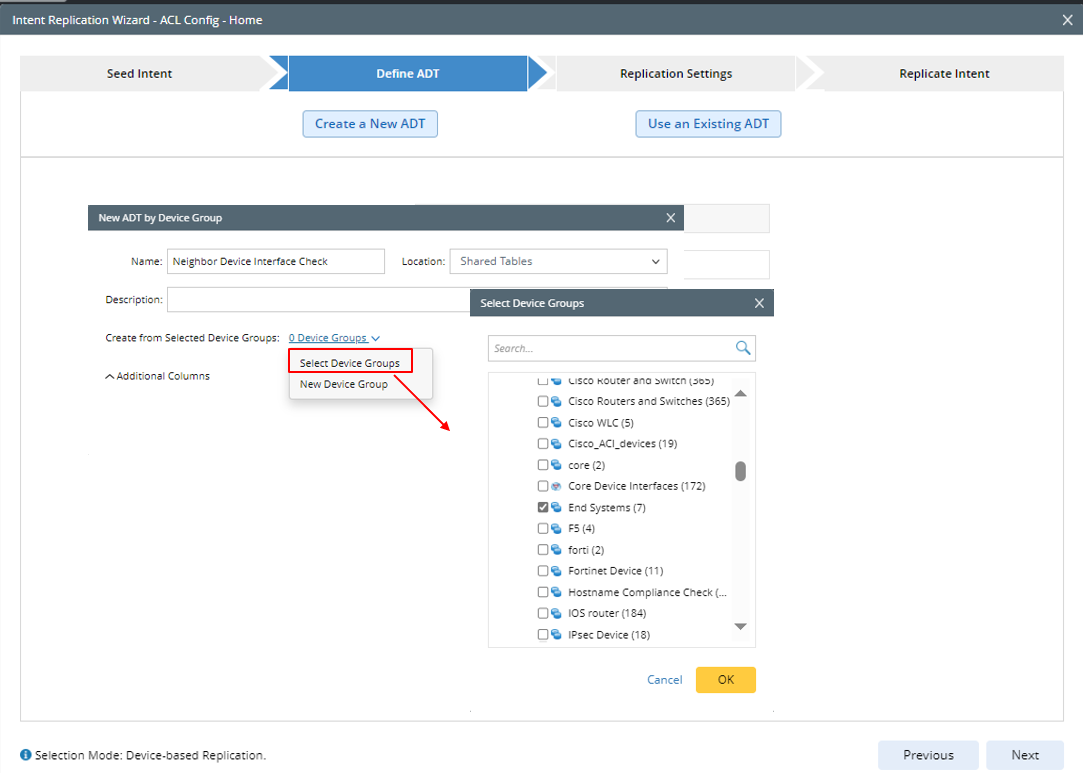Collapse the Additional Columns section
The image size is (1083, 773).
(x=158, y=376)
